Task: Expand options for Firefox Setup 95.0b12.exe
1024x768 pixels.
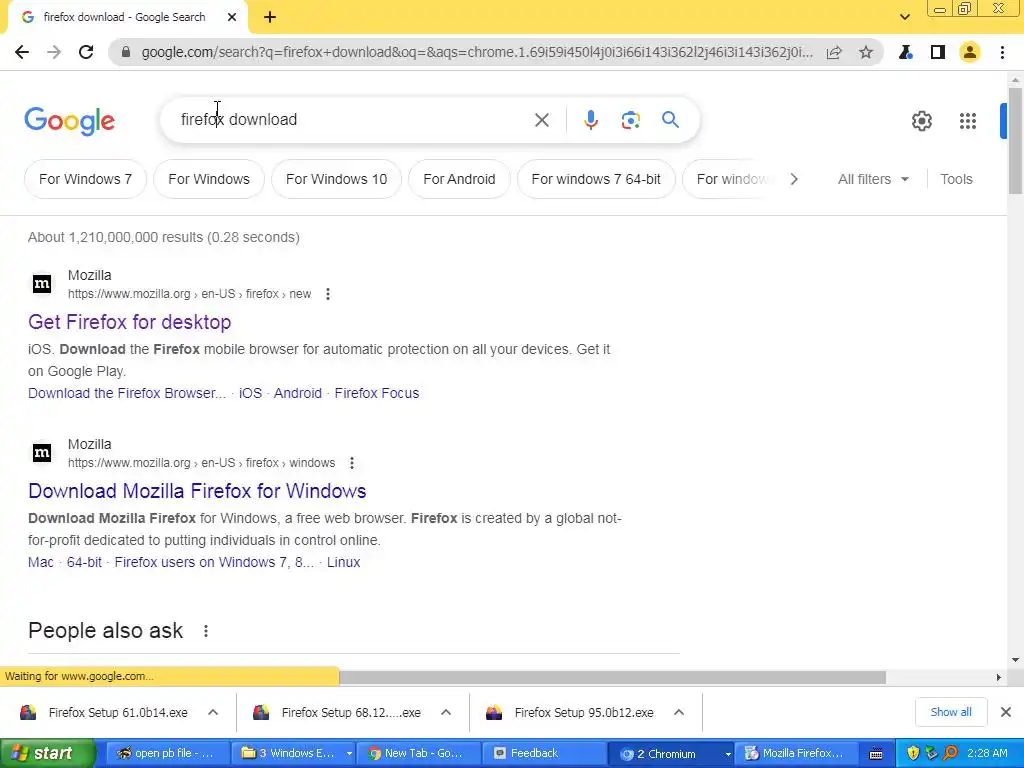Action: (x=679, y=712)
